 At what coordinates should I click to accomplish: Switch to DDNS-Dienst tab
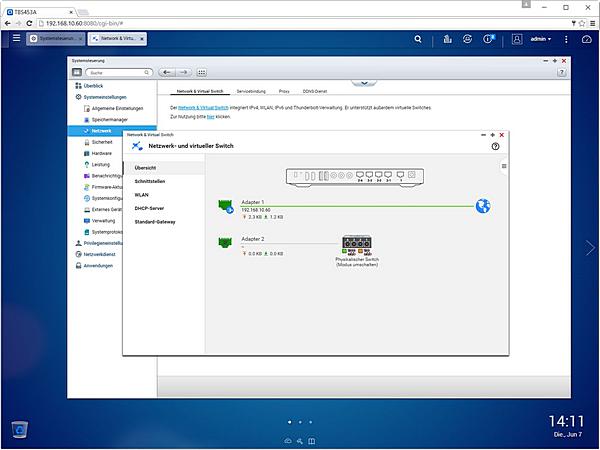315,91
